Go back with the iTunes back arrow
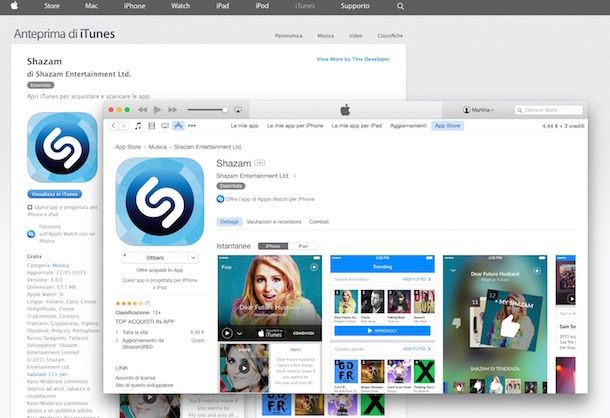 (113, 126)
